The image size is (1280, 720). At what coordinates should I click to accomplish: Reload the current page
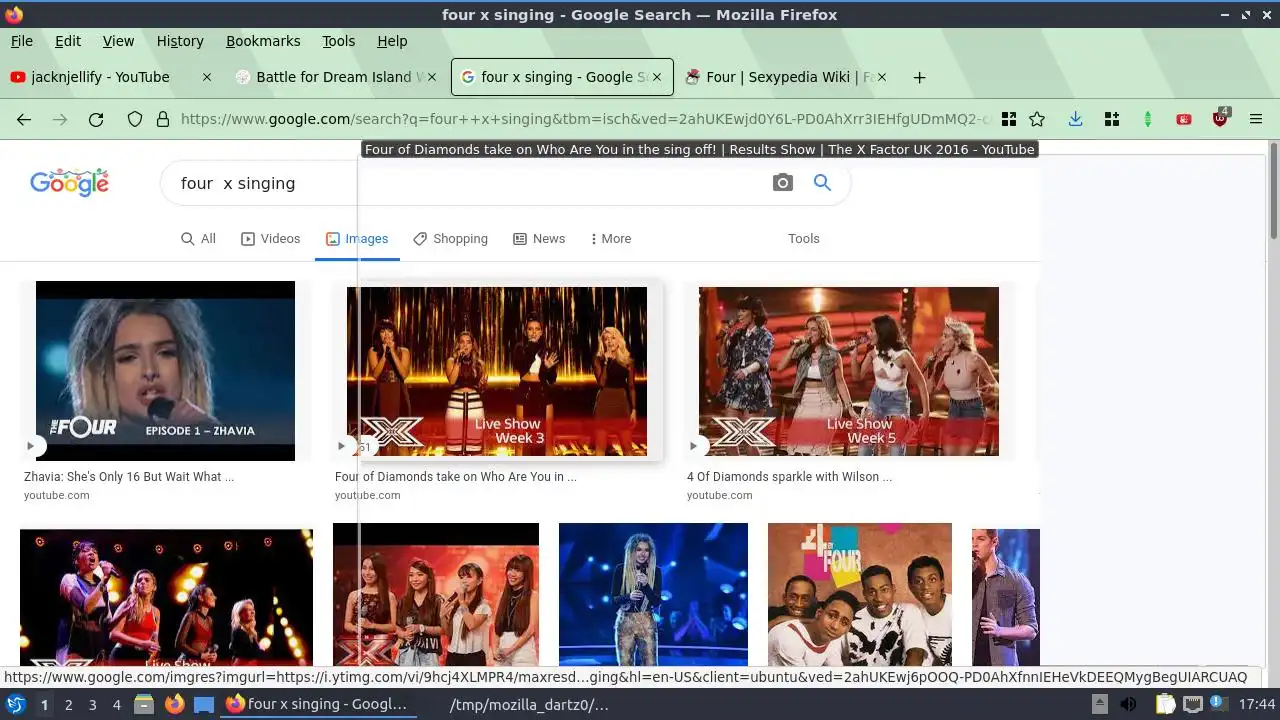point(96,119)
